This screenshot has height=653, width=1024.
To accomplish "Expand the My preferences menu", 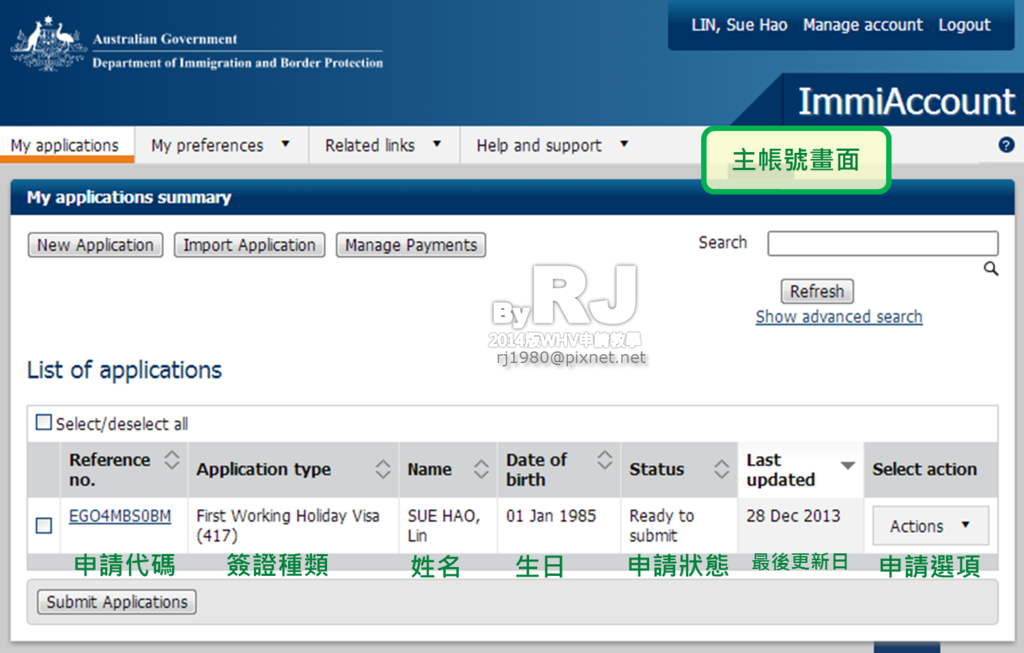I will tap(221, 145).
